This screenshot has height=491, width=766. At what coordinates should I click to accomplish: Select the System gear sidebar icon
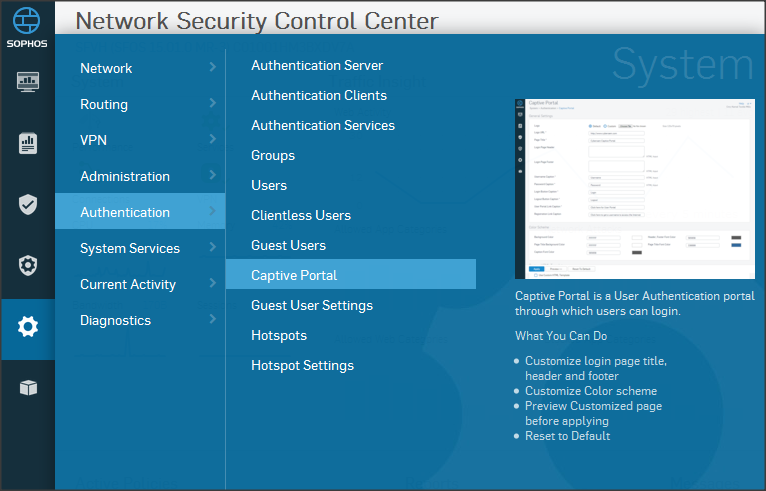[28, 327]
